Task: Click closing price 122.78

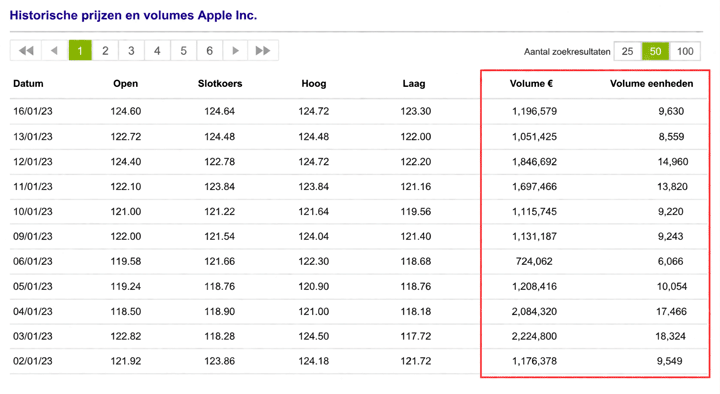Action: click(x=219, y=162)
